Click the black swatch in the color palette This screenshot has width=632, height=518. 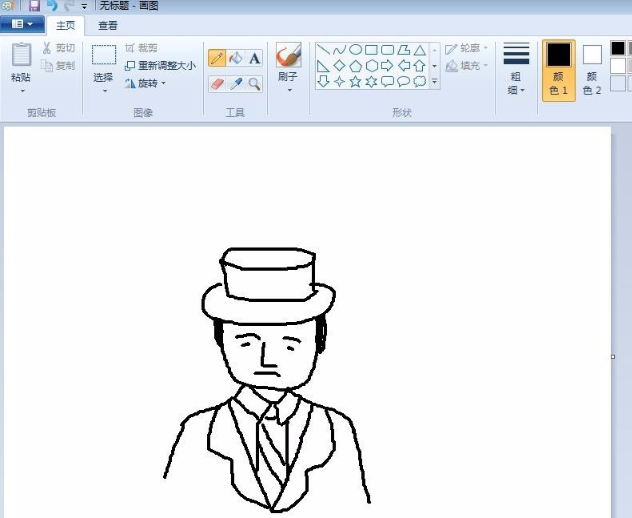coord(618,48)
